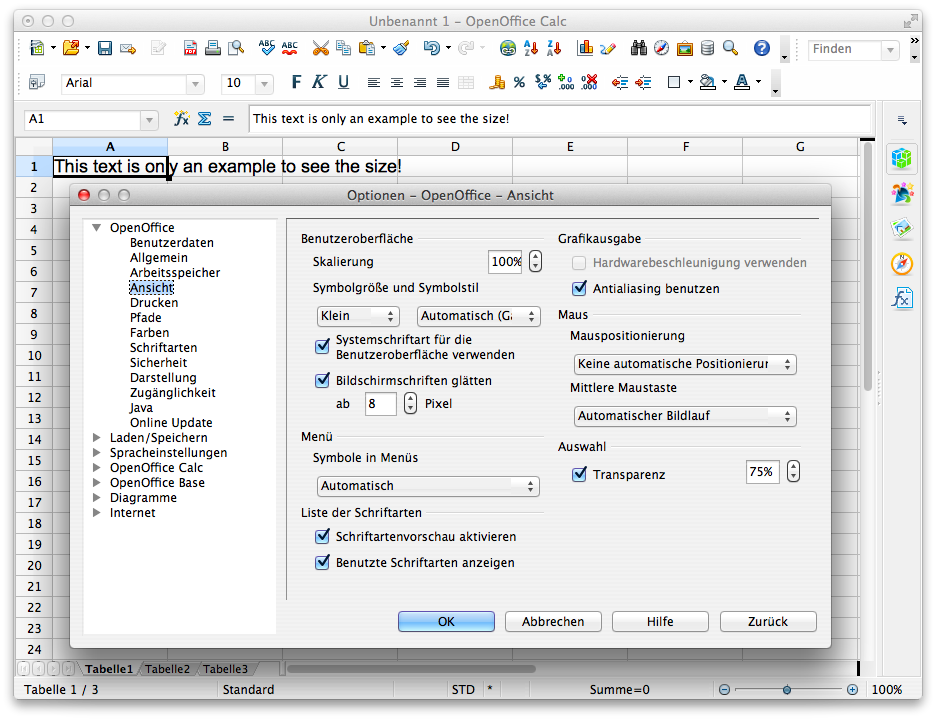Expand the Internet tree node
The height and width of the screenshot is (727, 936).
click(97, 513)
